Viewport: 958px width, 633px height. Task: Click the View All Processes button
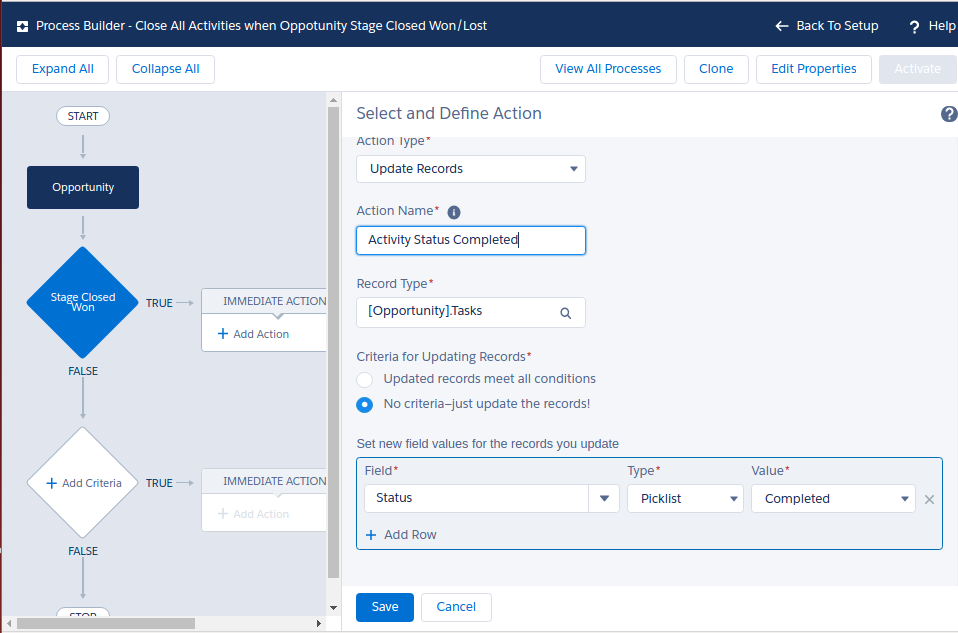pos(608,69)
